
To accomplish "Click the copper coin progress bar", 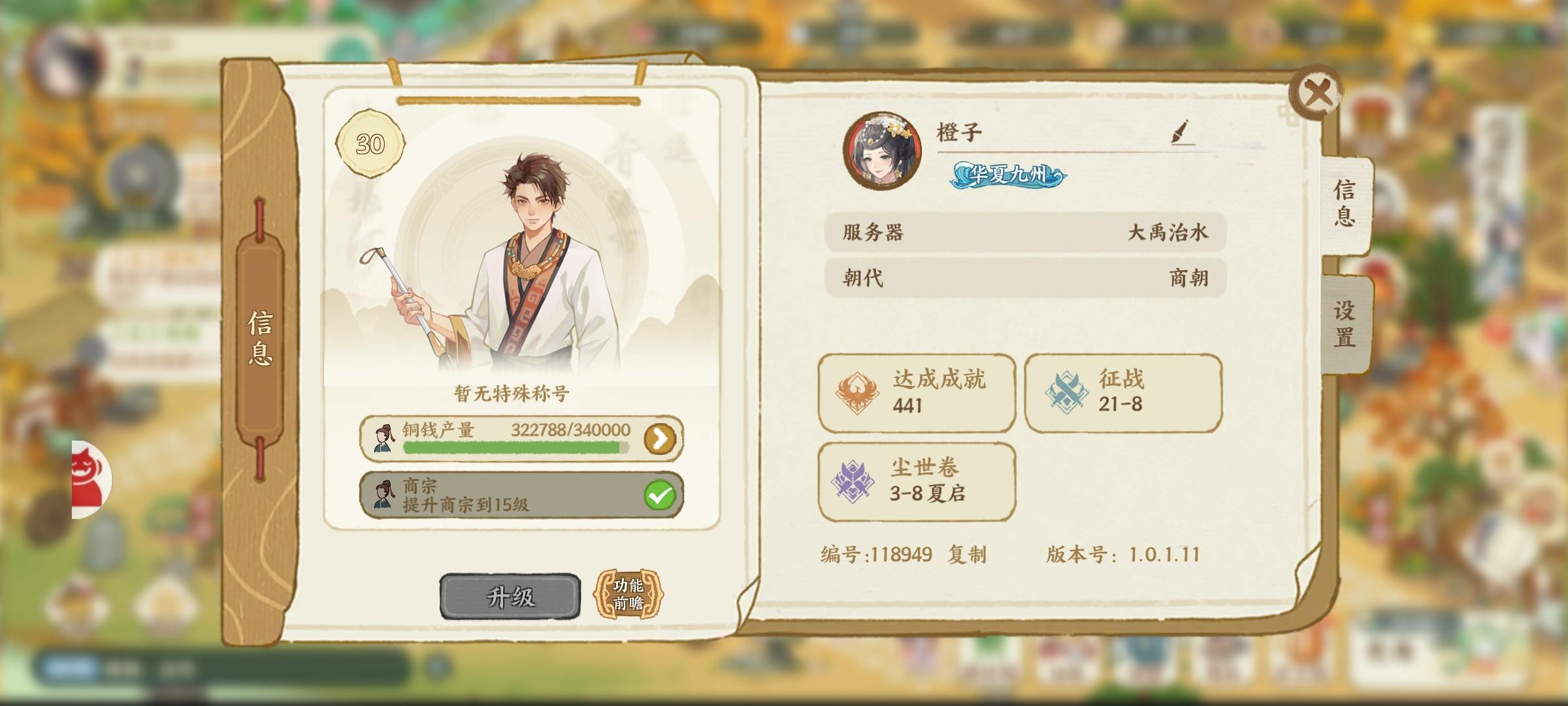I will tap(516, 448).
